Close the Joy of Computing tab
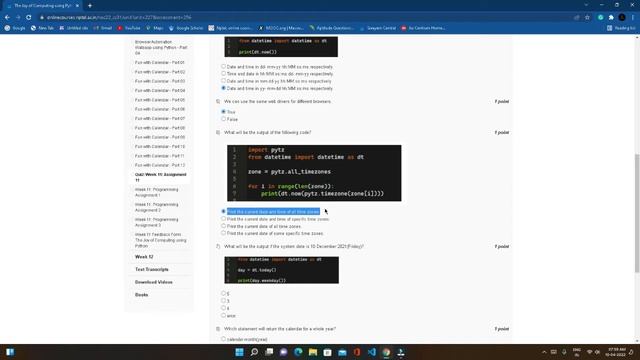Screen dimensions: 640x360 77,6
